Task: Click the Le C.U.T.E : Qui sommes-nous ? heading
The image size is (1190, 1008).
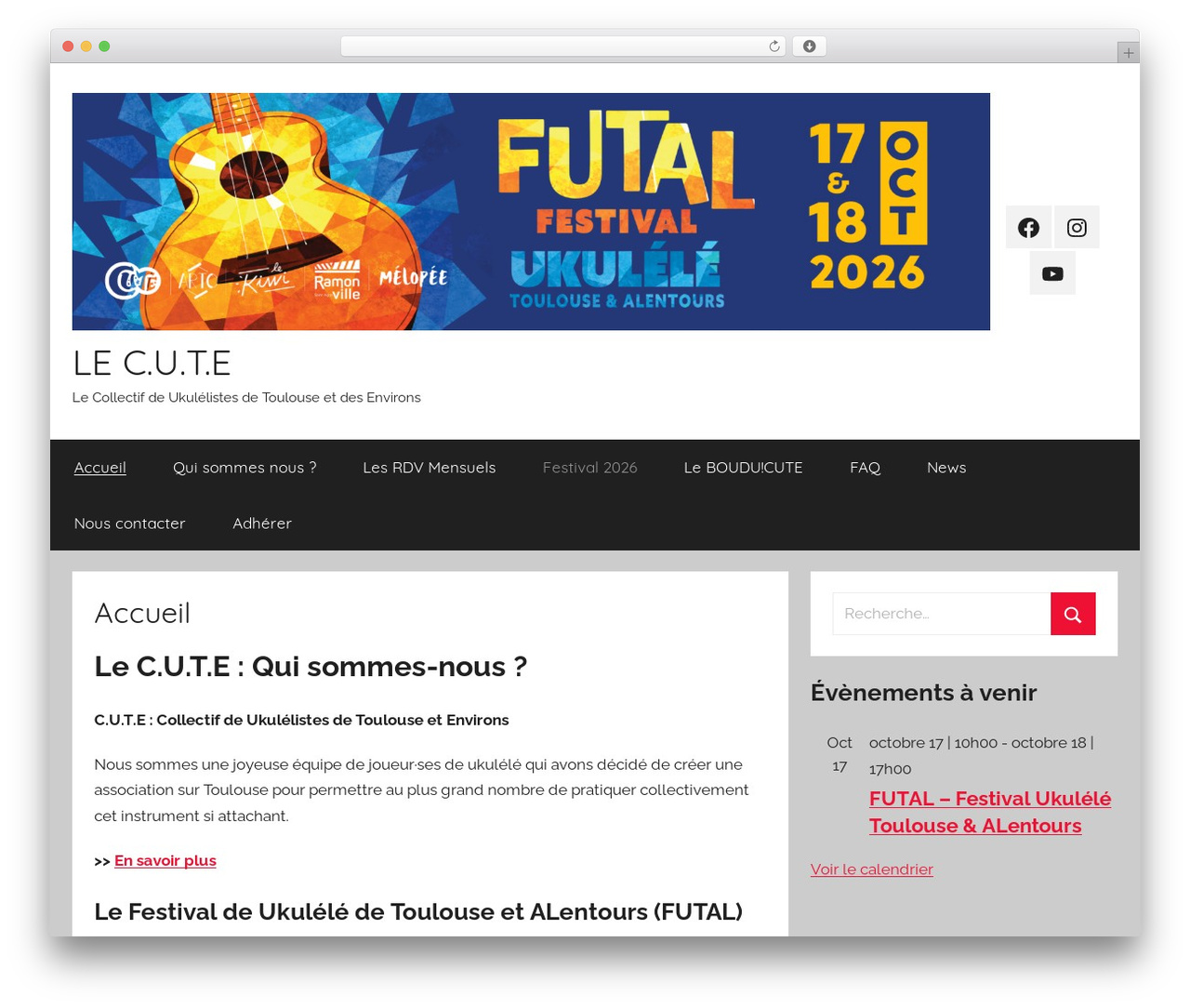Action: click(311, 667)
